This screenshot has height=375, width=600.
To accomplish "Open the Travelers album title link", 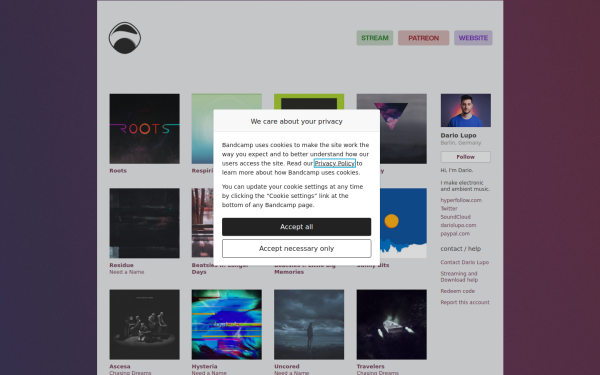I will (370, 366).
